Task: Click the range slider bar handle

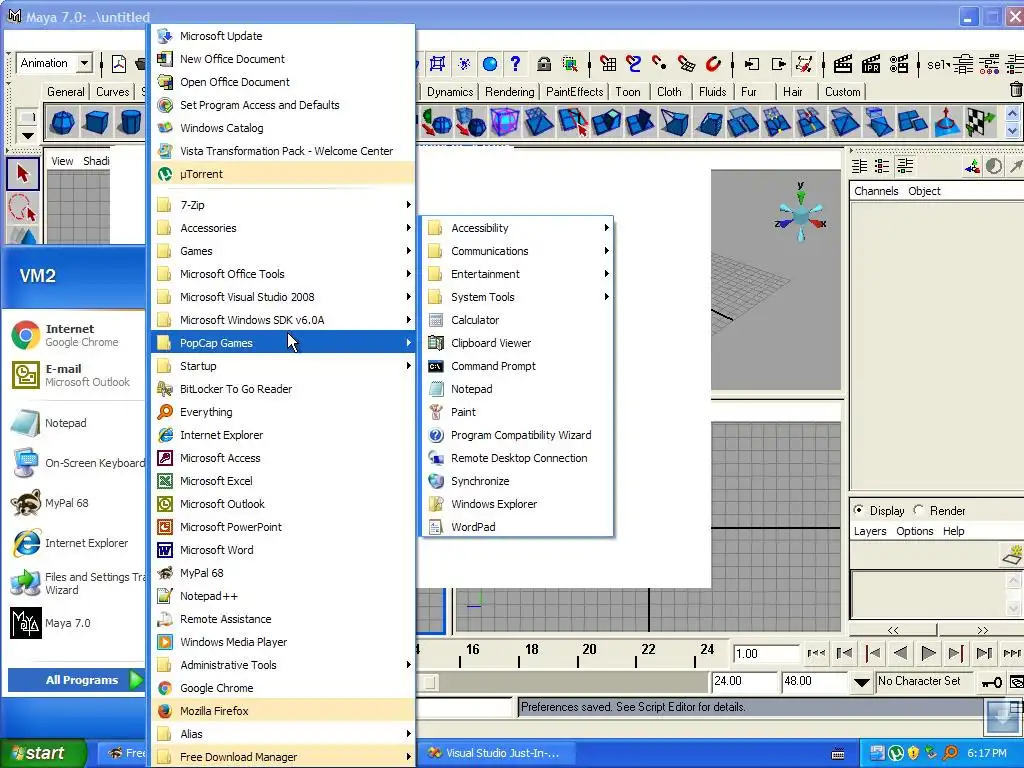Action: point(430,682)
